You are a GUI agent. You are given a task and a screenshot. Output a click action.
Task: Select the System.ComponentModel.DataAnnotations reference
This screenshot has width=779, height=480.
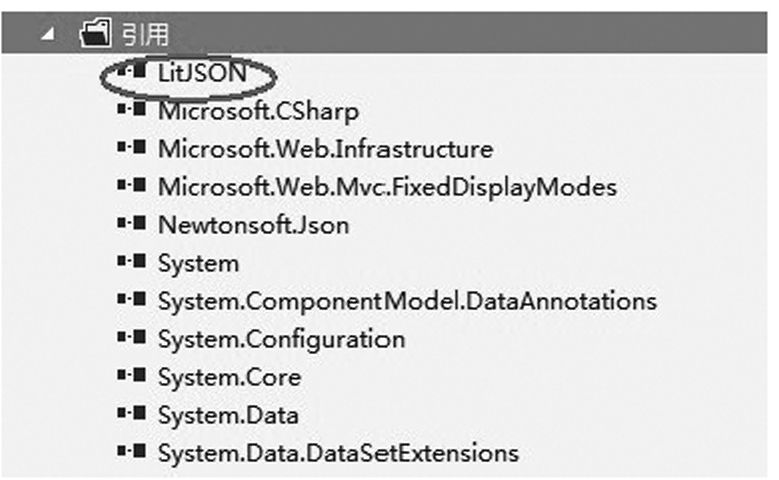407,301
